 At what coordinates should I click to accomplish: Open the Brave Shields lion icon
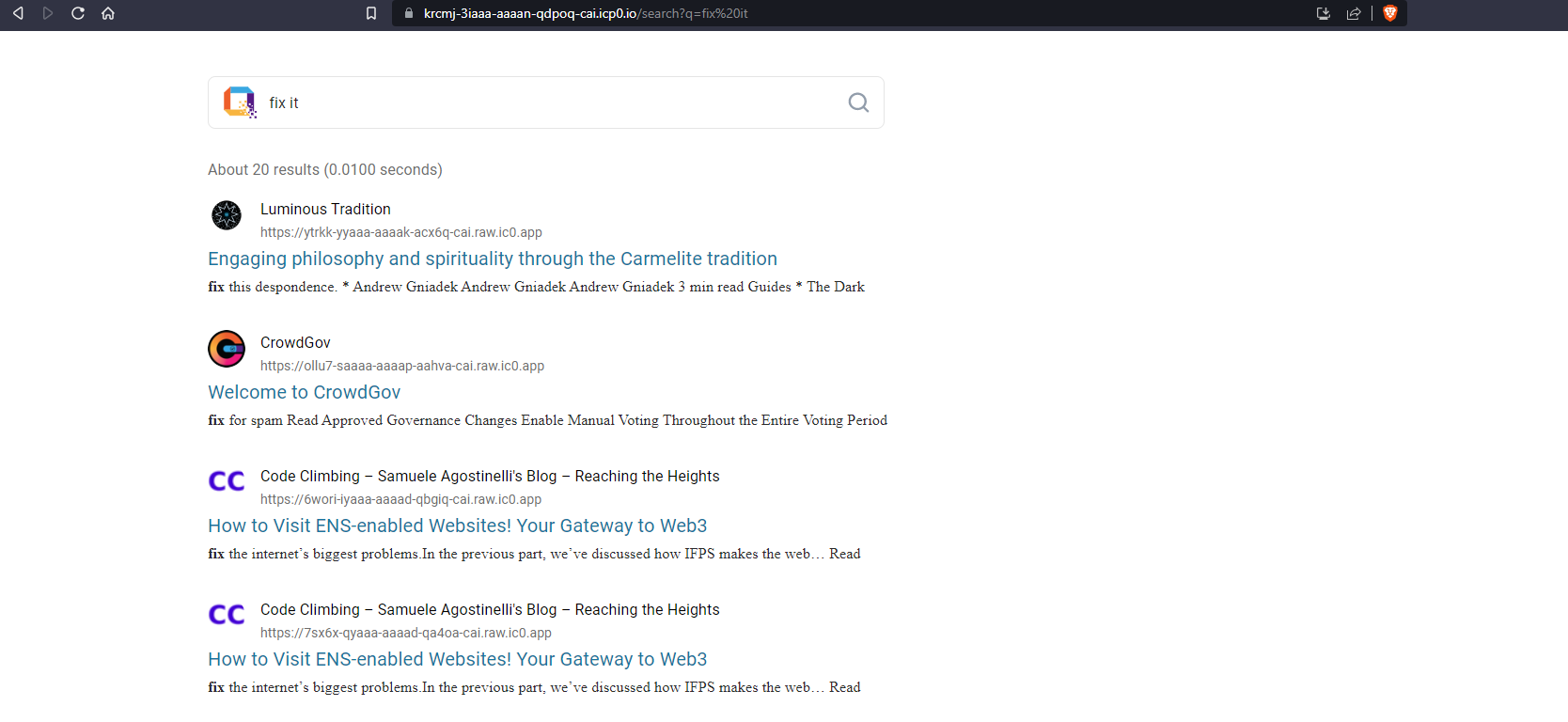coord(1390,13)
